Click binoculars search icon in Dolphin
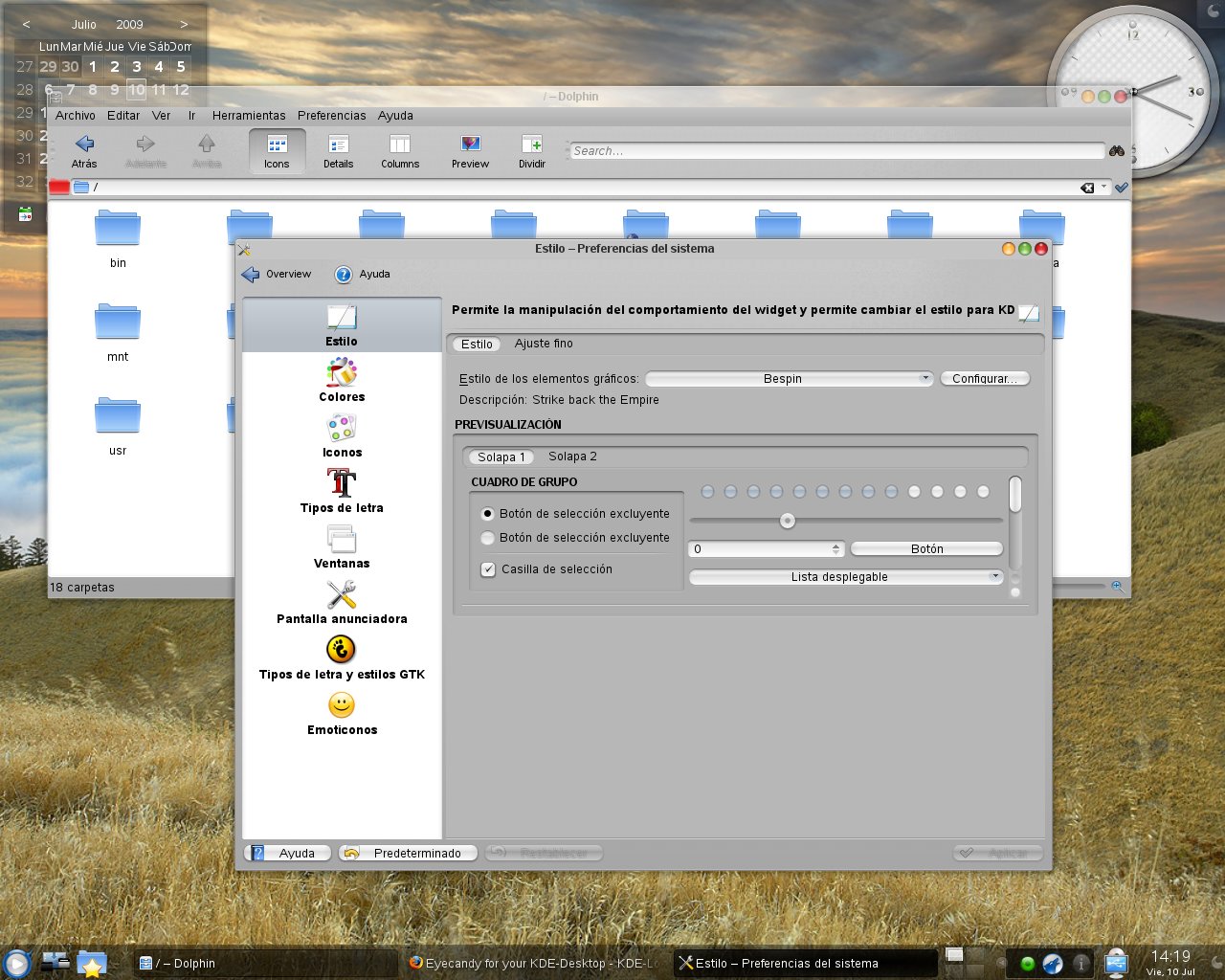This screenshot has height=980, width=1225. click(1116, 151)
